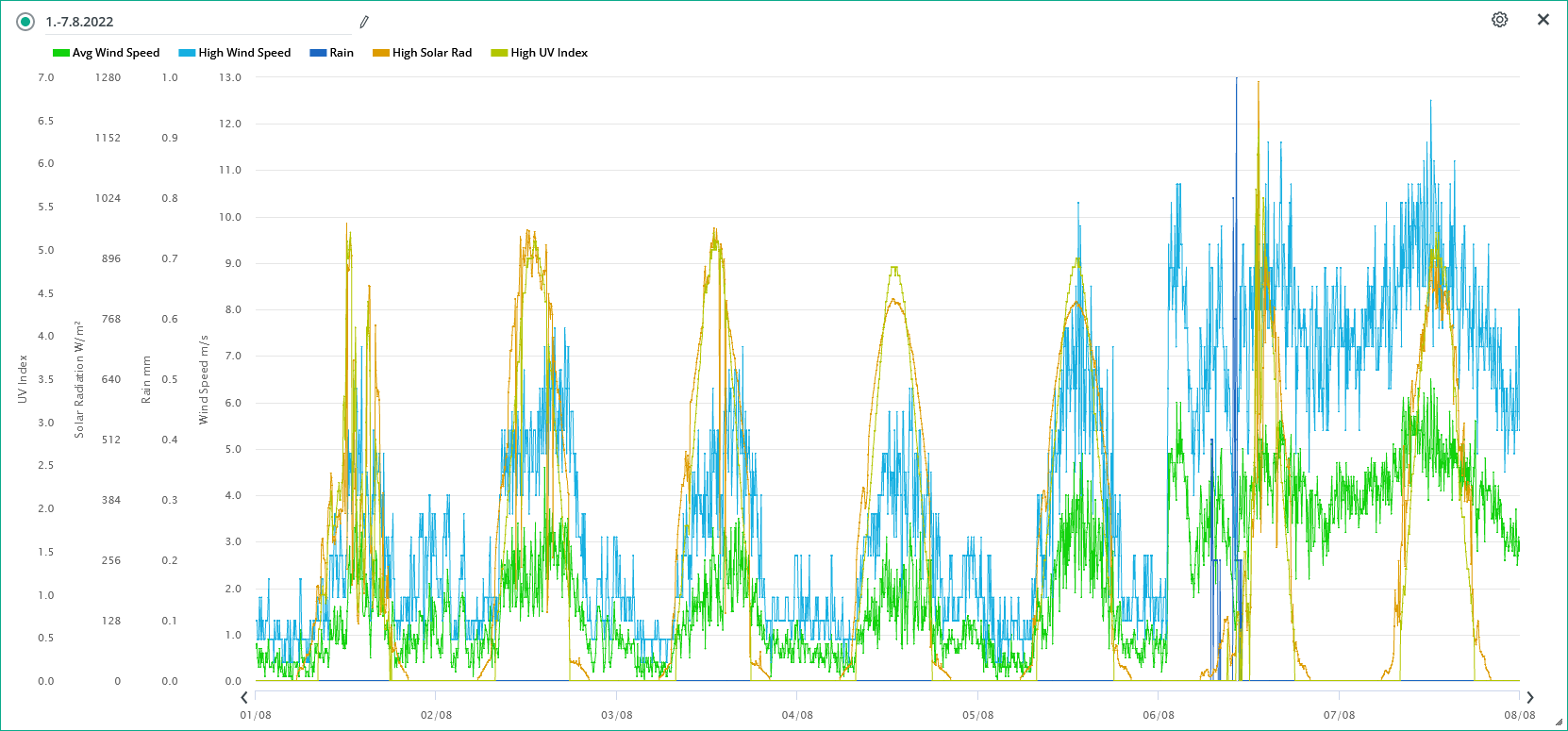Toggle the High UV Index legend label
1568x731 pixels.
point(549,53)
